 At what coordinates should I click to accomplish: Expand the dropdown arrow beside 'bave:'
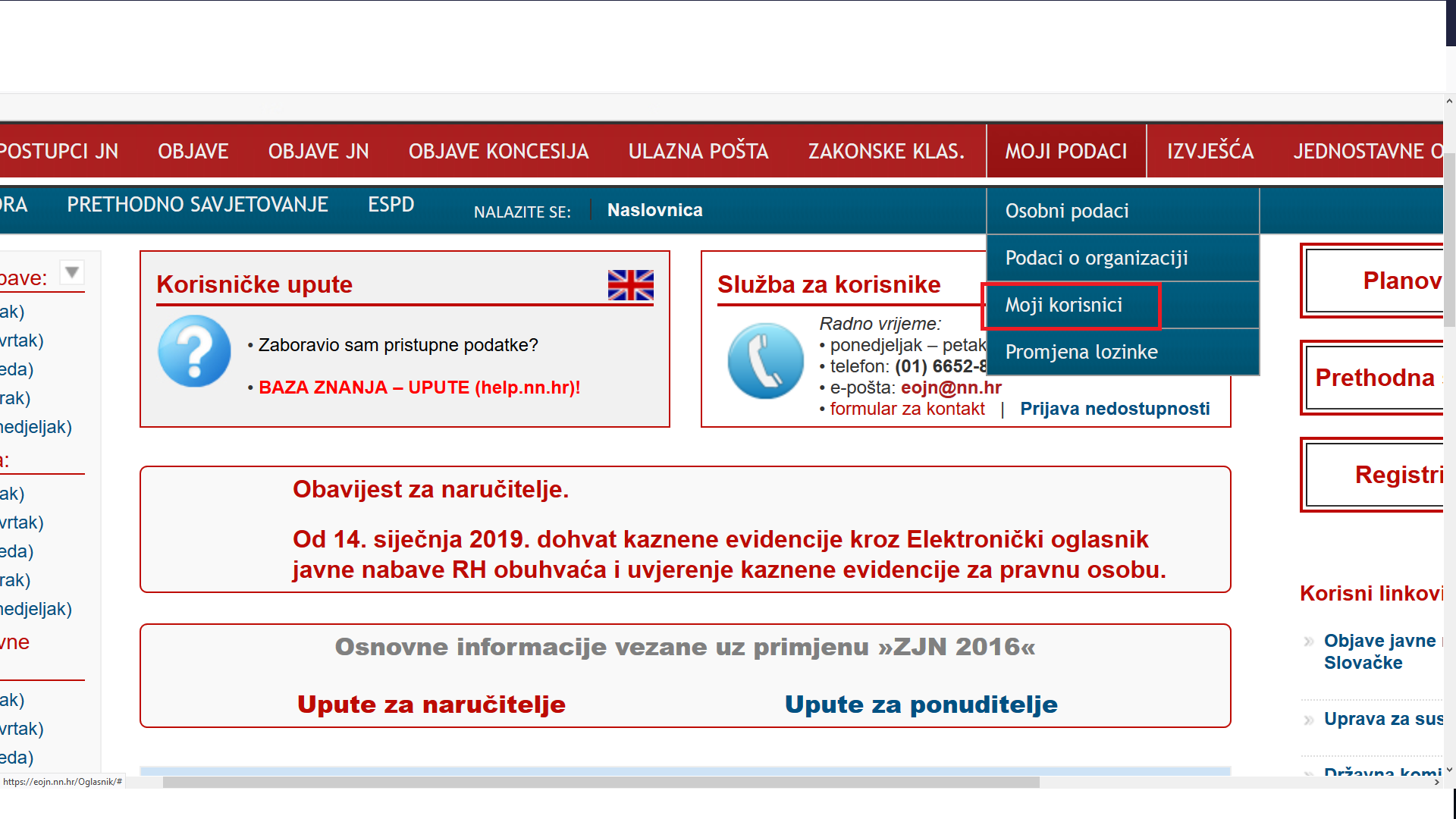(x=72, y=271)
